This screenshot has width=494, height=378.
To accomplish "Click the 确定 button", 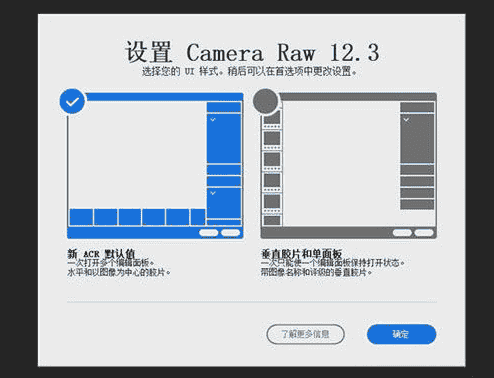I will tap(401, 334).
